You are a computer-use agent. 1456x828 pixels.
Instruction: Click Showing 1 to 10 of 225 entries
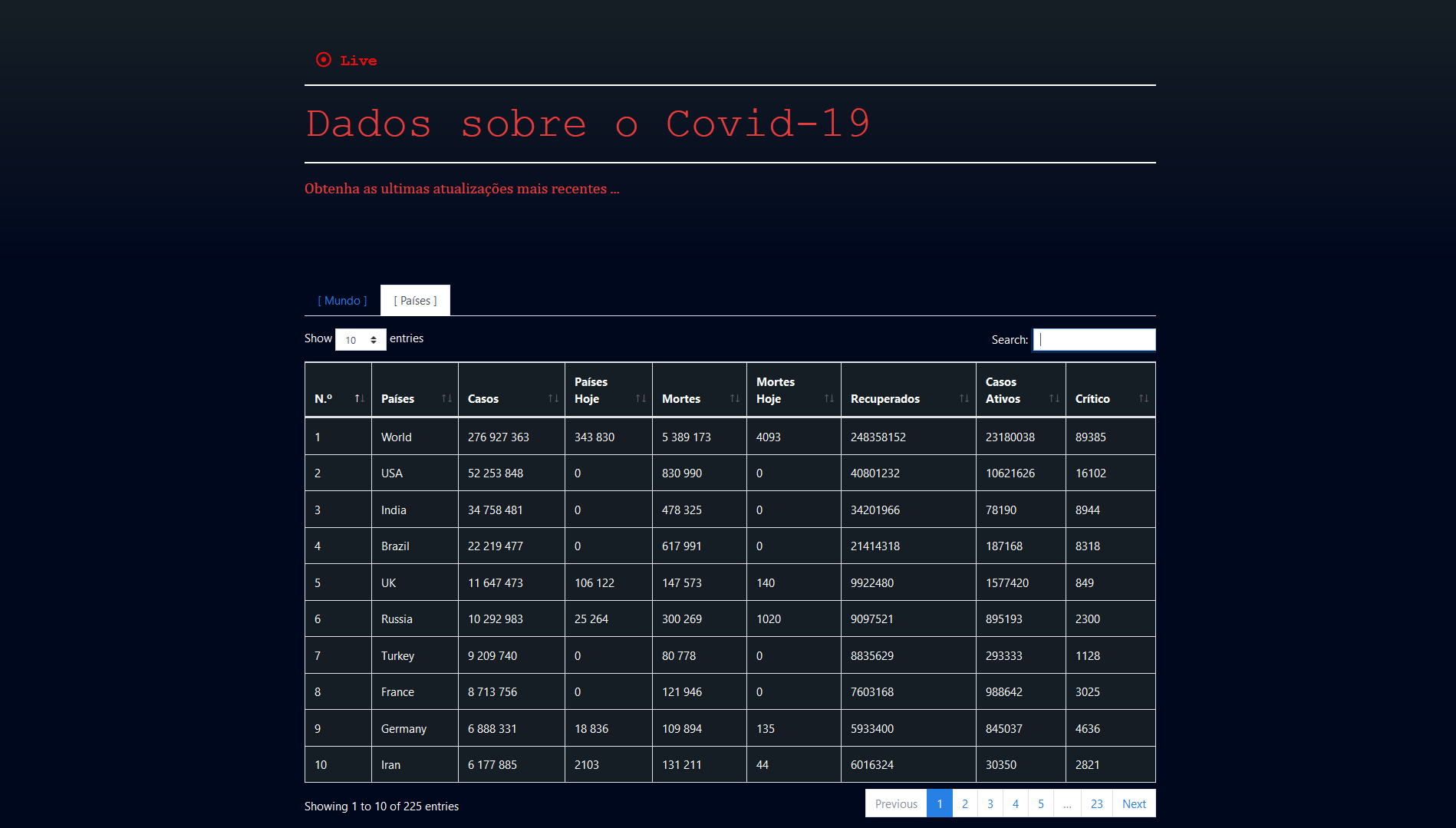pos(381,806)
